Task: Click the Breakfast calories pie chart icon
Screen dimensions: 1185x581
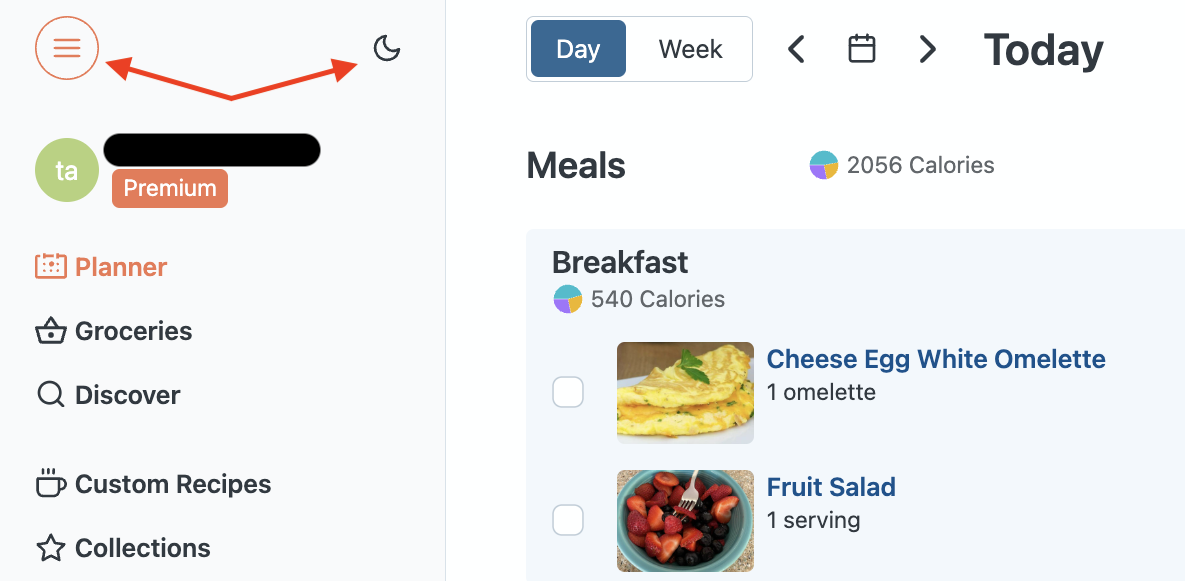Action: point(567,299)
